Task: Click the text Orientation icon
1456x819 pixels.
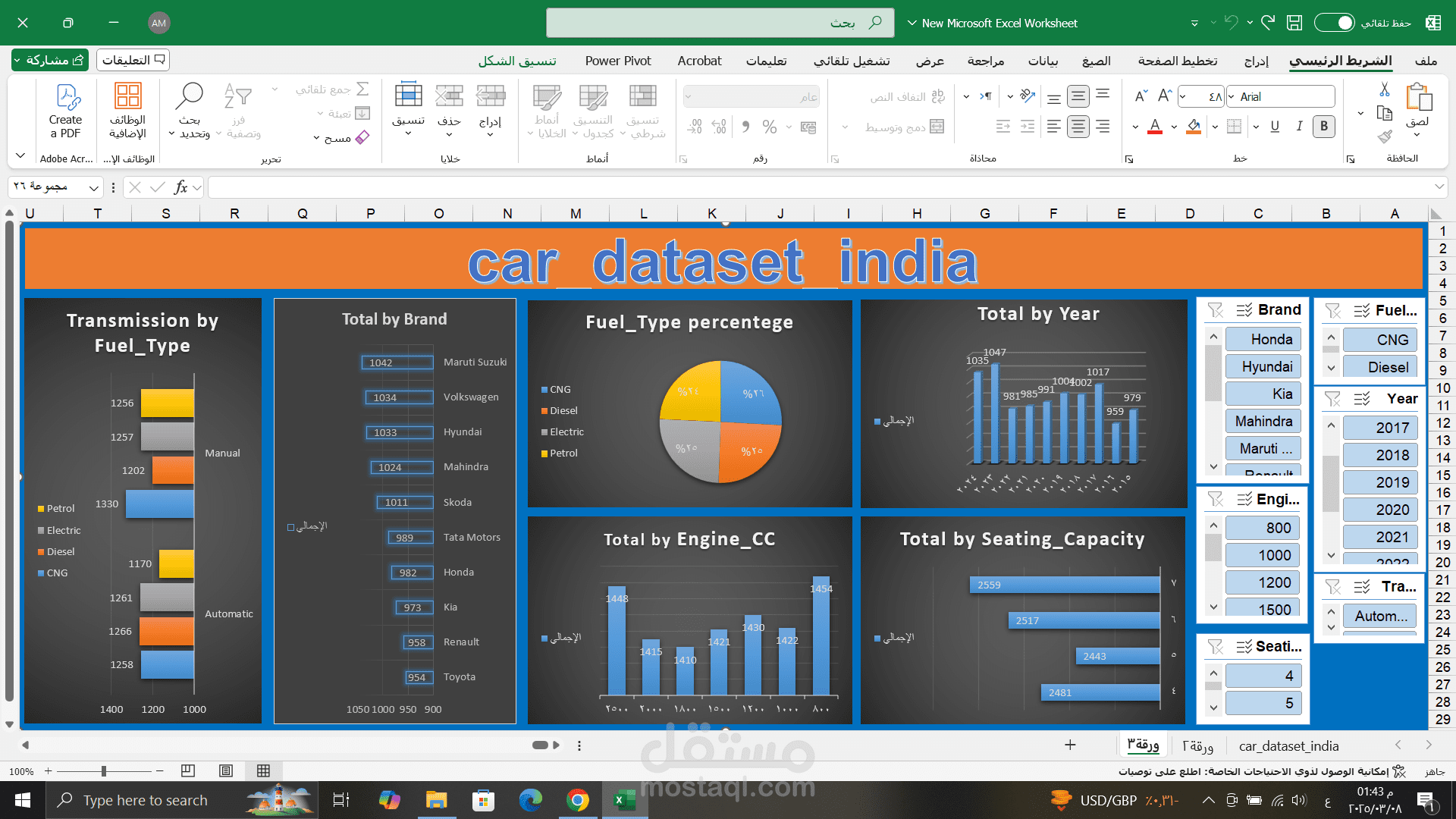Action: pos(1028,96)
